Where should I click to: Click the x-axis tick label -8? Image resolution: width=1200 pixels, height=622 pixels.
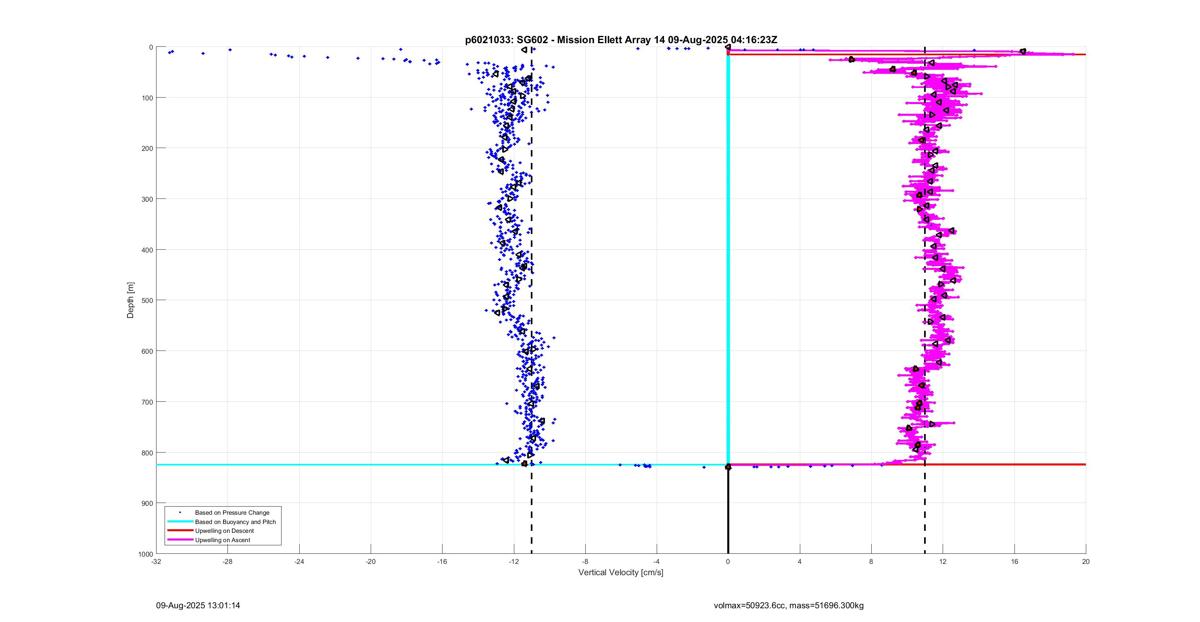[x=585, y=561]
